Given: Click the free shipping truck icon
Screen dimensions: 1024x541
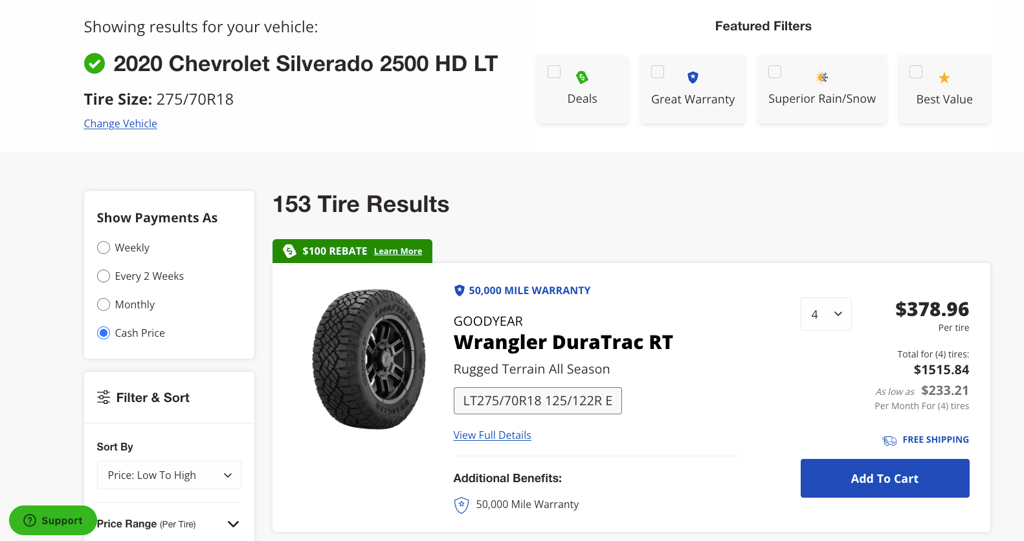Looking at the screenshot, I should 889,440.
